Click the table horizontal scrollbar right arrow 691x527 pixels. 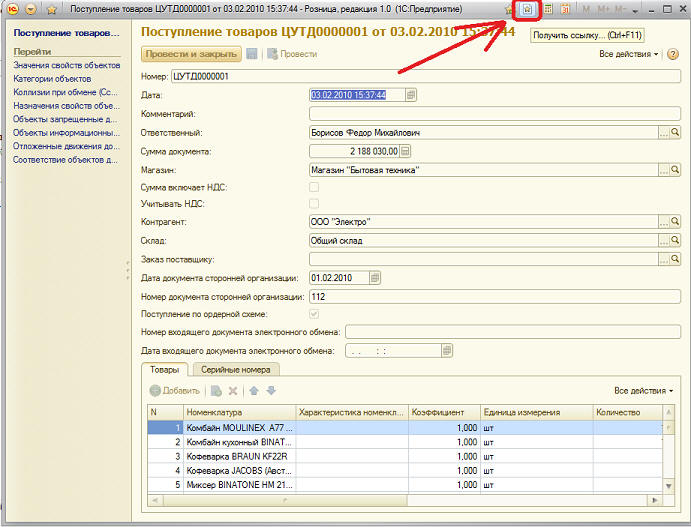[x=654, y=500]
